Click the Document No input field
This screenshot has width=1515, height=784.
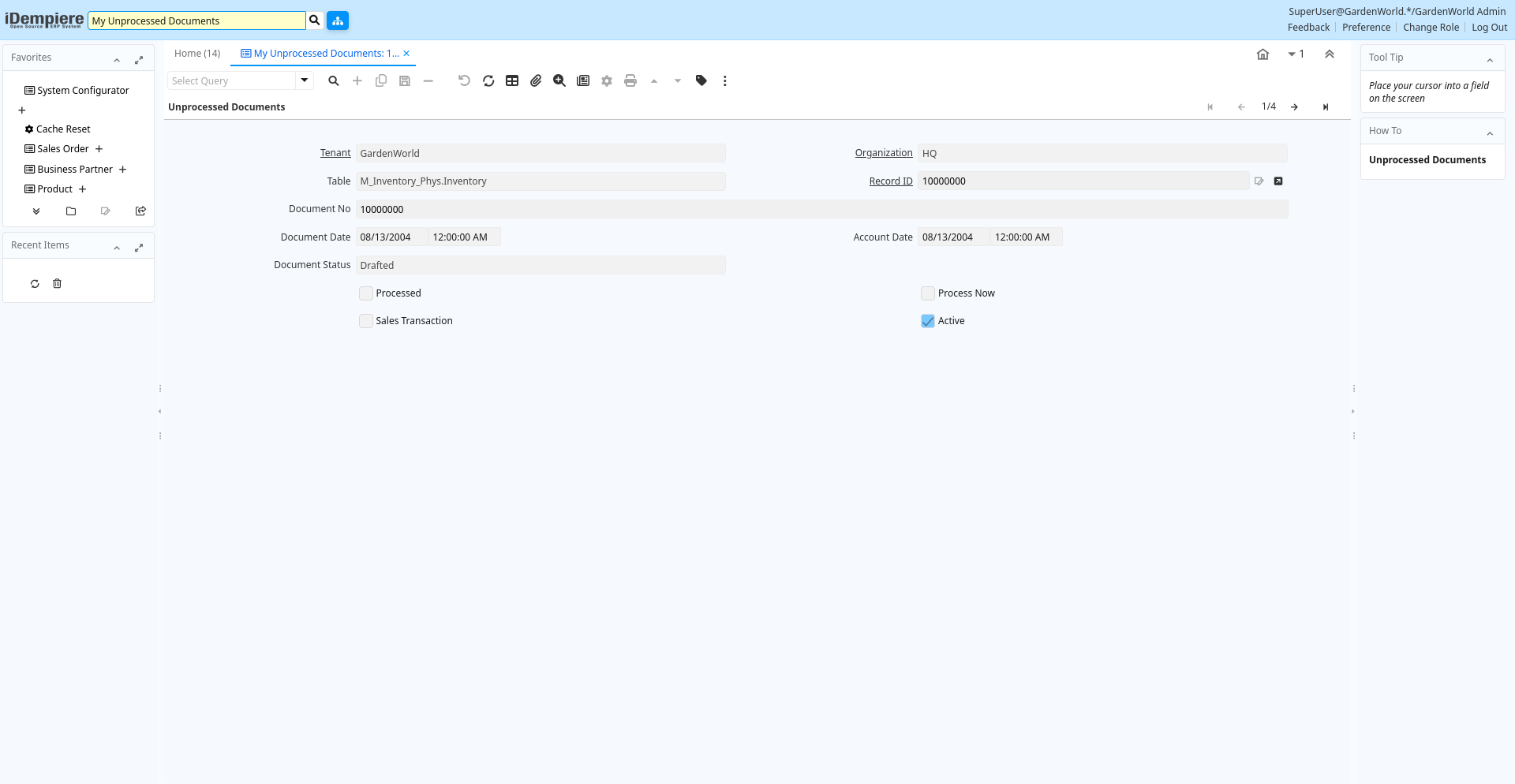coord(821,210)
